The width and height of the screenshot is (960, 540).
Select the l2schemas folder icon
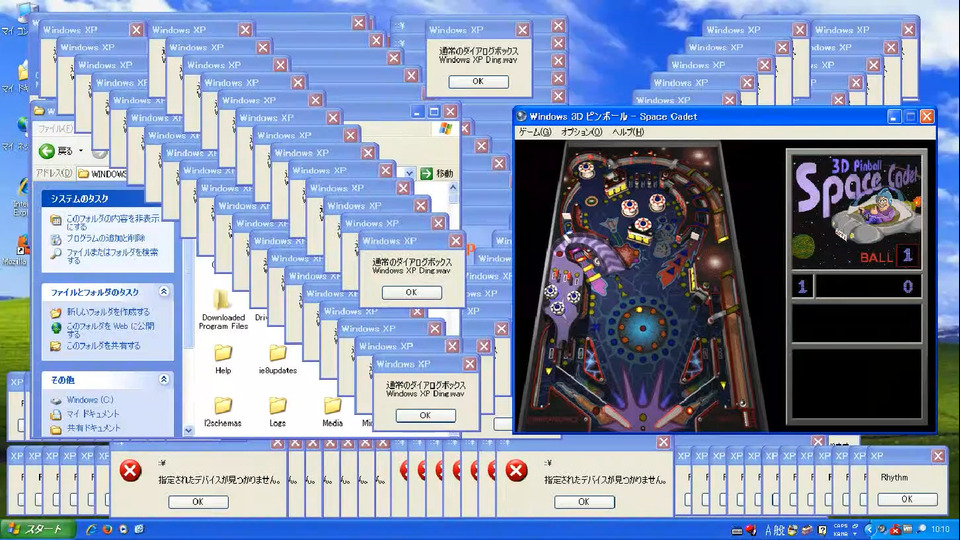click(x=223, y=406)
